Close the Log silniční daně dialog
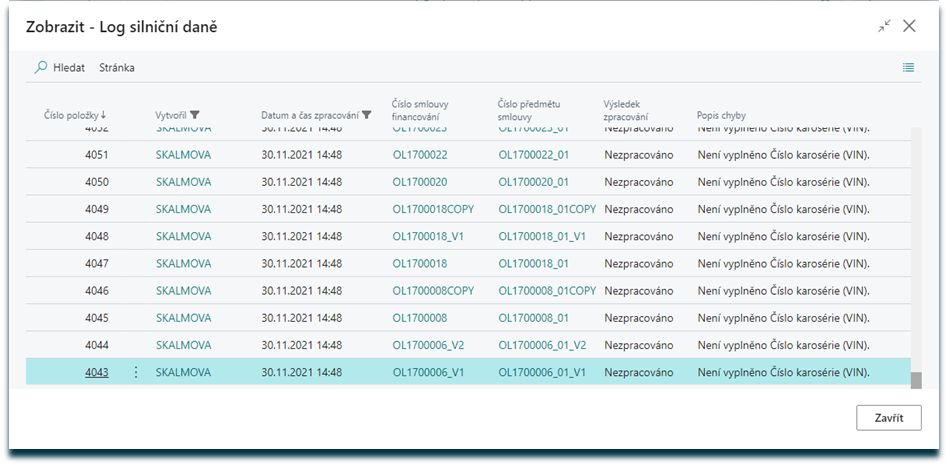This screenshot has height=466, width=948. (909, 27)
